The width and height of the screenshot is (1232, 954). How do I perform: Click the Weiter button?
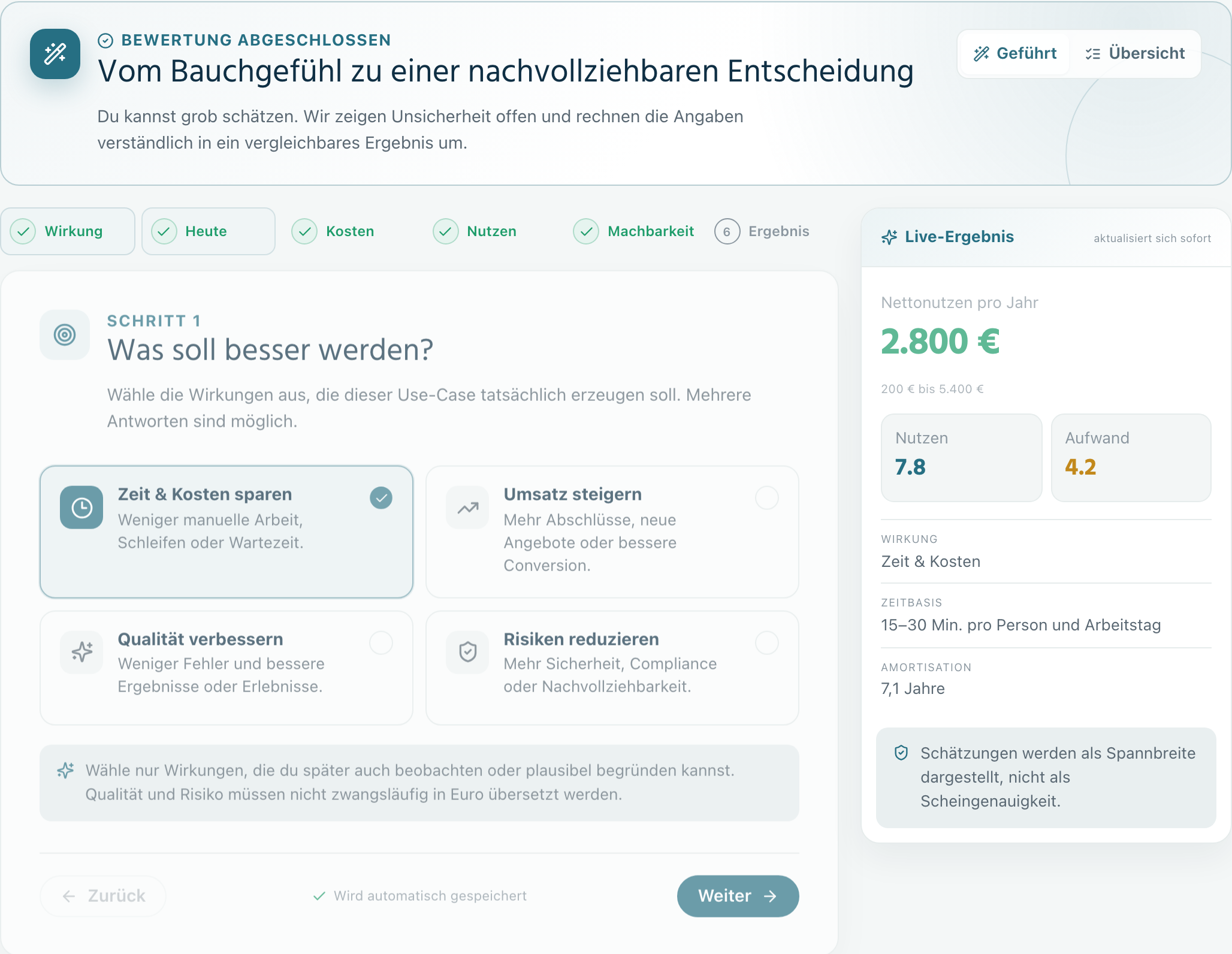(x=738, y=896)
